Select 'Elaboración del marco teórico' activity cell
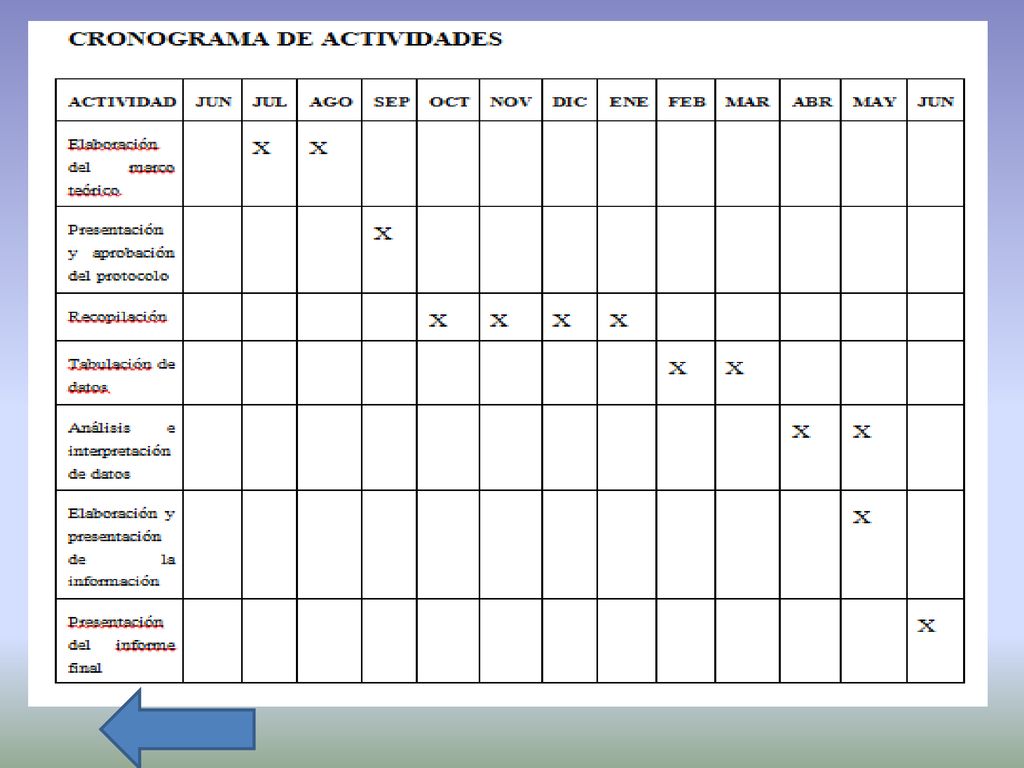This screenshot has height=768, width=1024. [120, 164]
